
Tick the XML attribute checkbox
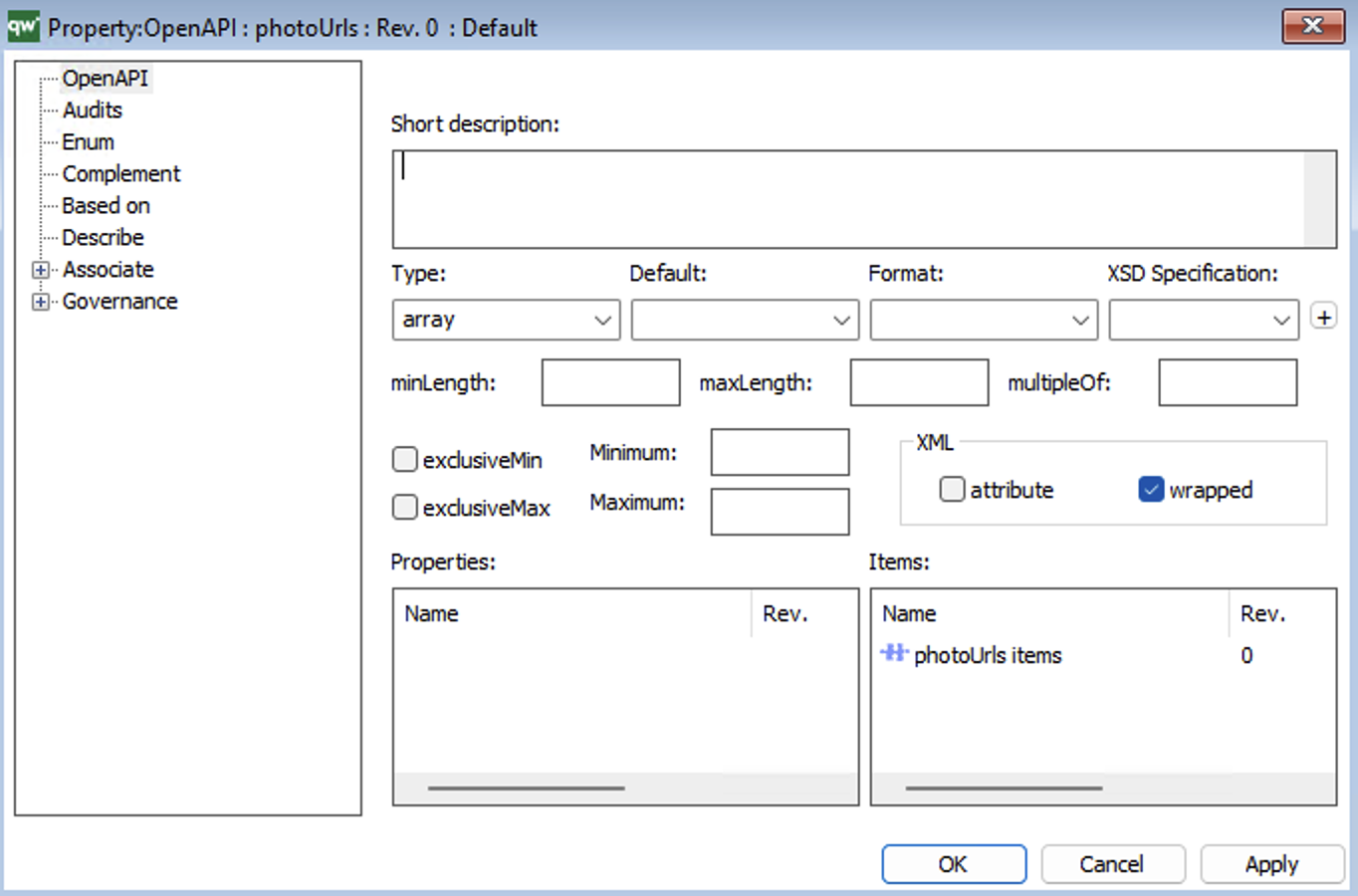pyautogui.click(x=952, y=489)
